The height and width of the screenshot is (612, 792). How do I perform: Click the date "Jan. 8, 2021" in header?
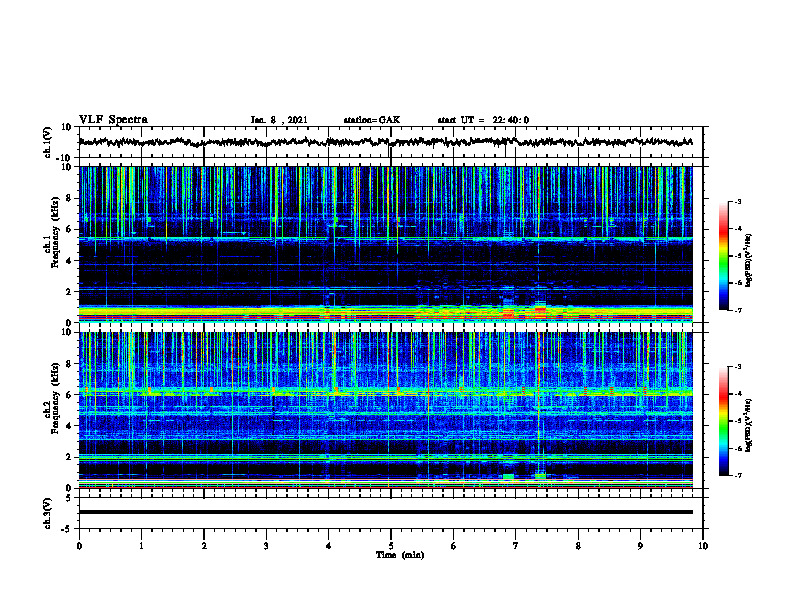279,120
